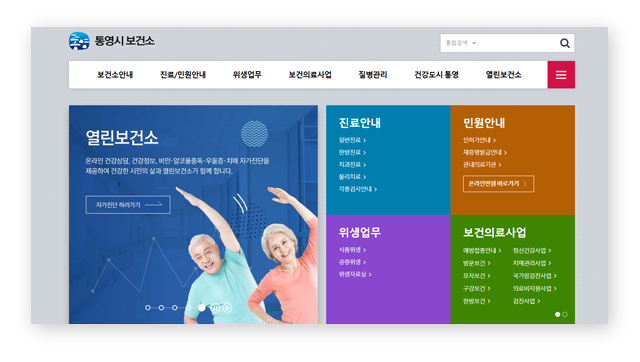This screenshot has width=640, height=362.
Task: Select the filled fifth banner slide dot
Action: coord(202,308)
